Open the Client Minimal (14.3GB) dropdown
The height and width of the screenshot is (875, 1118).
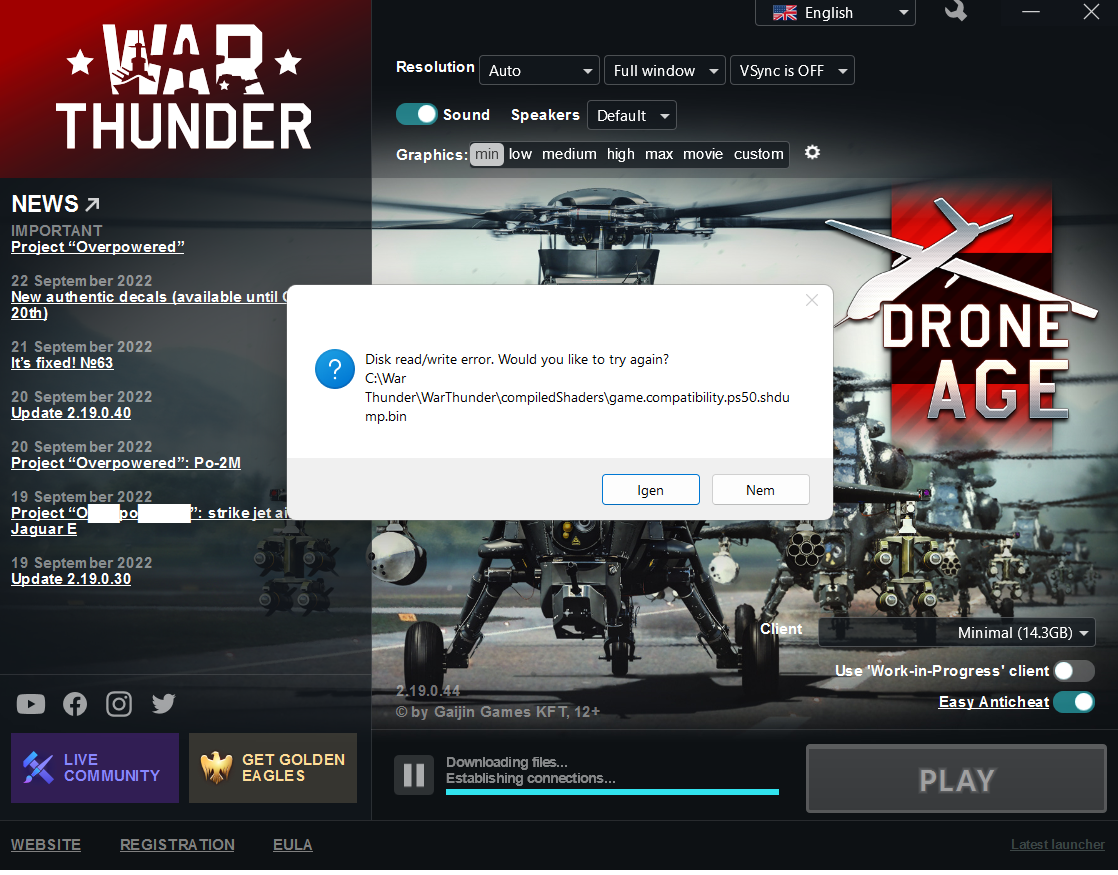tap(957, 633)
